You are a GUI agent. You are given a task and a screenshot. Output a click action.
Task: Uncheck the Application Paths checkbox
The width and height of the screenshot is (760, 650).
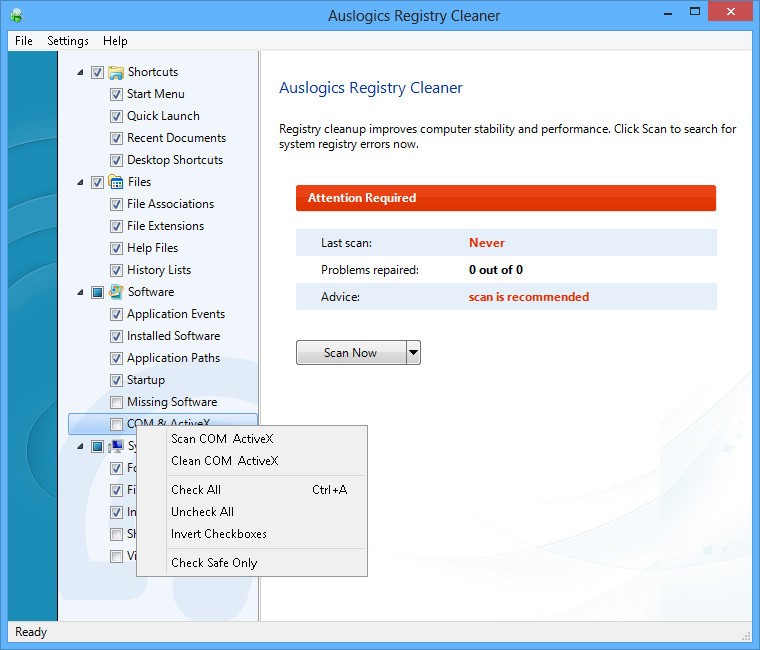[x=116, y=358]
